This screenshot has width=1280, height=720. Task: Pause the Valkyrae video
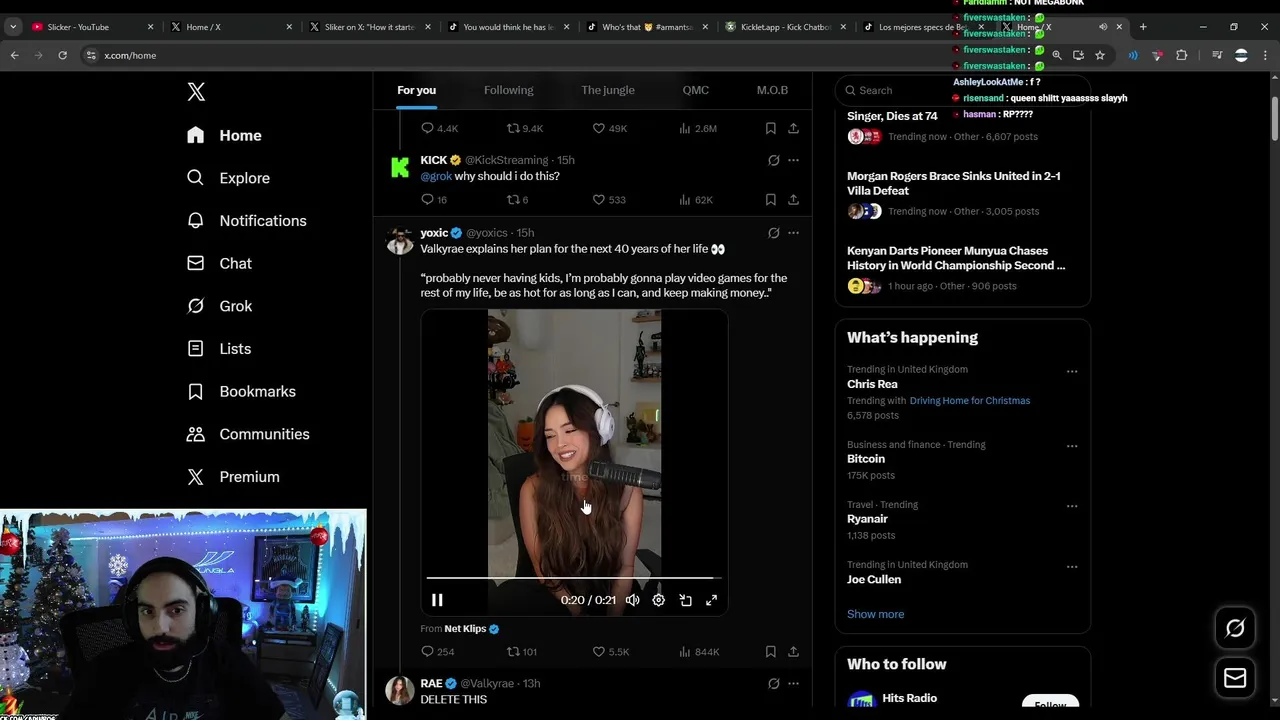coord(437,600)
